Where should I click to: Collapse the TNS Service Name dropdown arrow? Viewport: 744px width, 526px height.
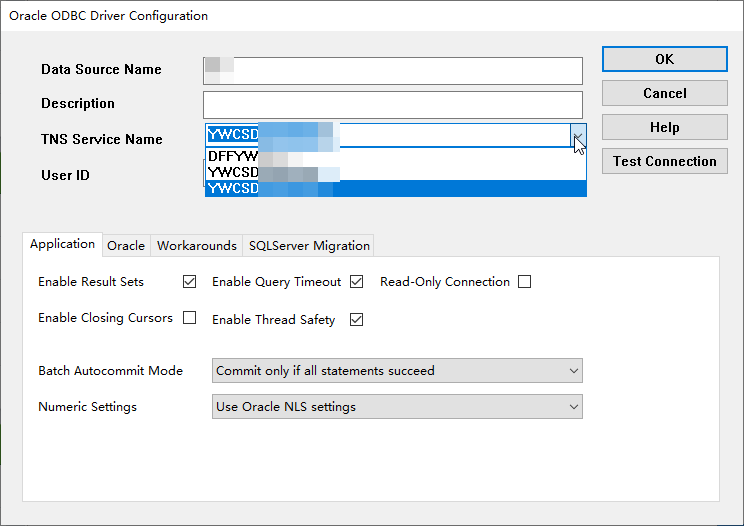click(578, 136)
